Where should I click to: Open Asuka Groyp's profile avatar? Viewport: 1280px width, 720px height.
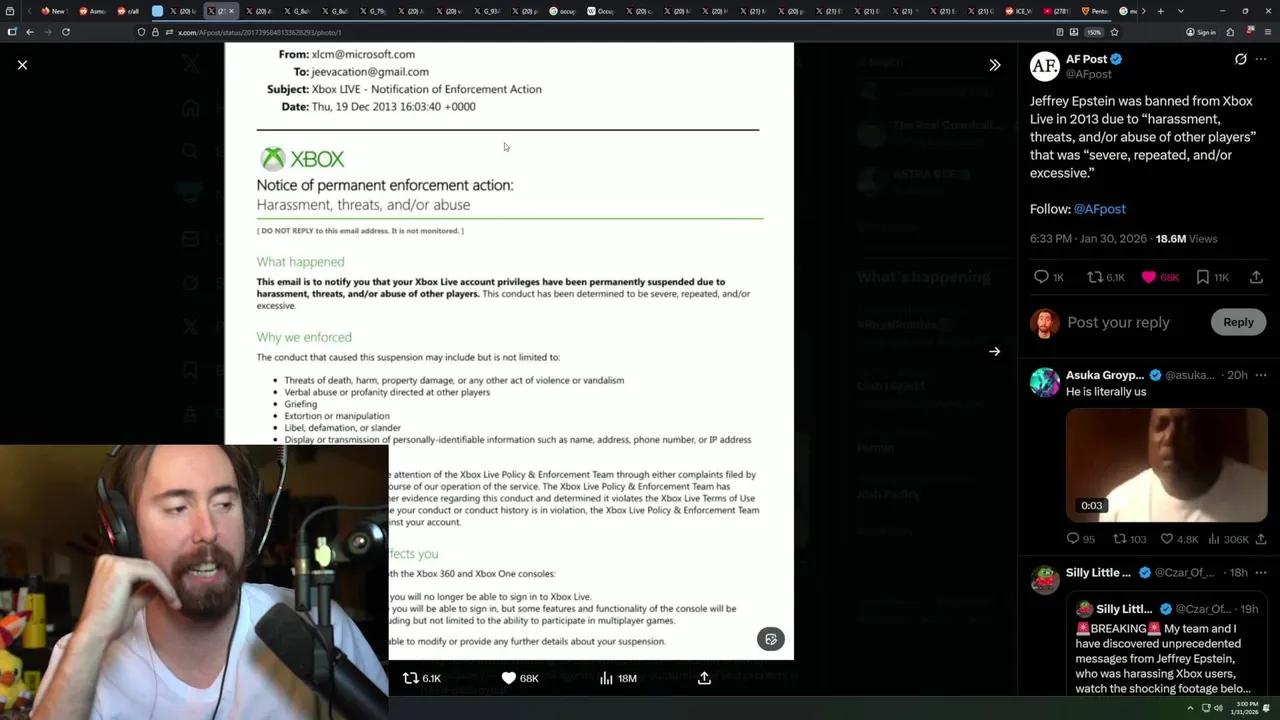pos(1045,382)
